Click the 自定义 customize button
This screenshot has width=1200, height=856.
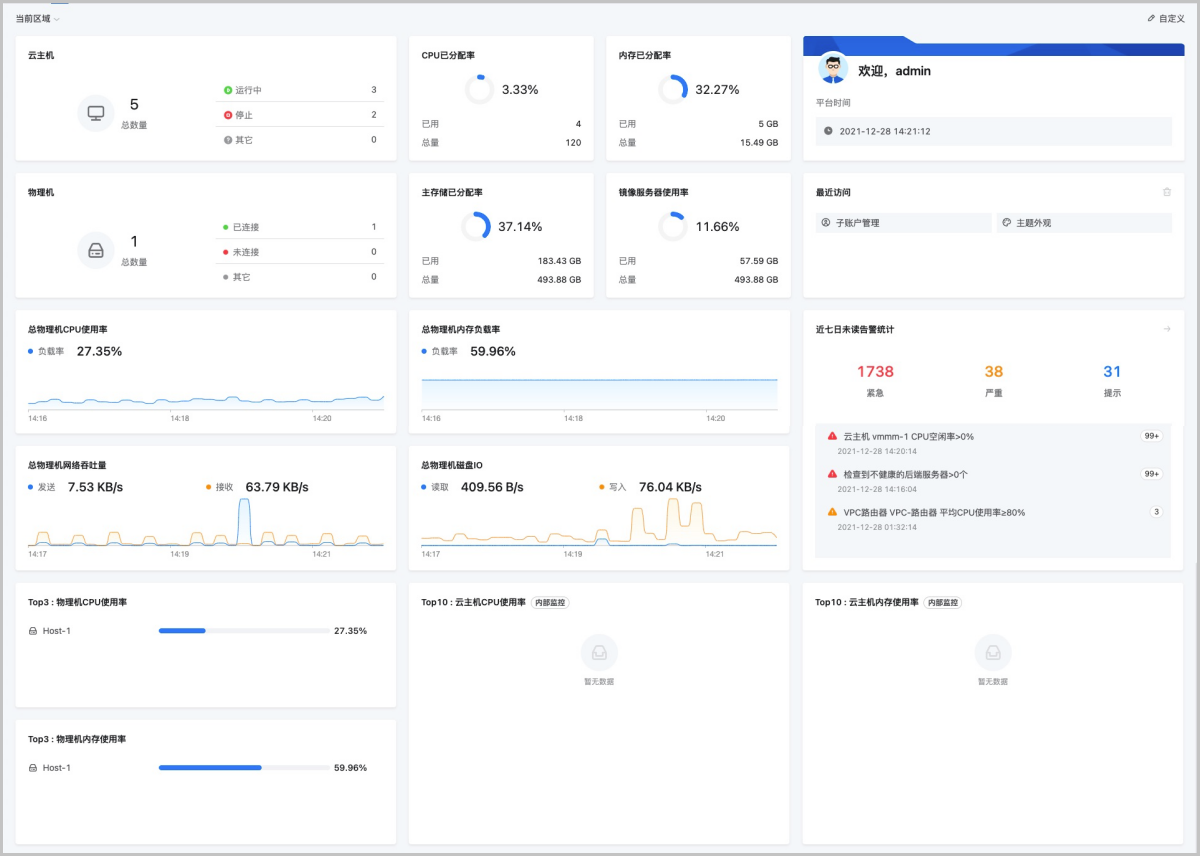click(1166, 17)
